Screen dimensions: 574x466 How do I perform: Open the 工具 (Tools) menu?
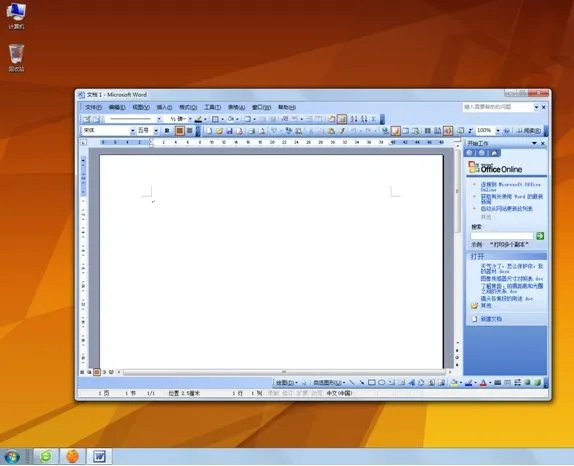212,107
